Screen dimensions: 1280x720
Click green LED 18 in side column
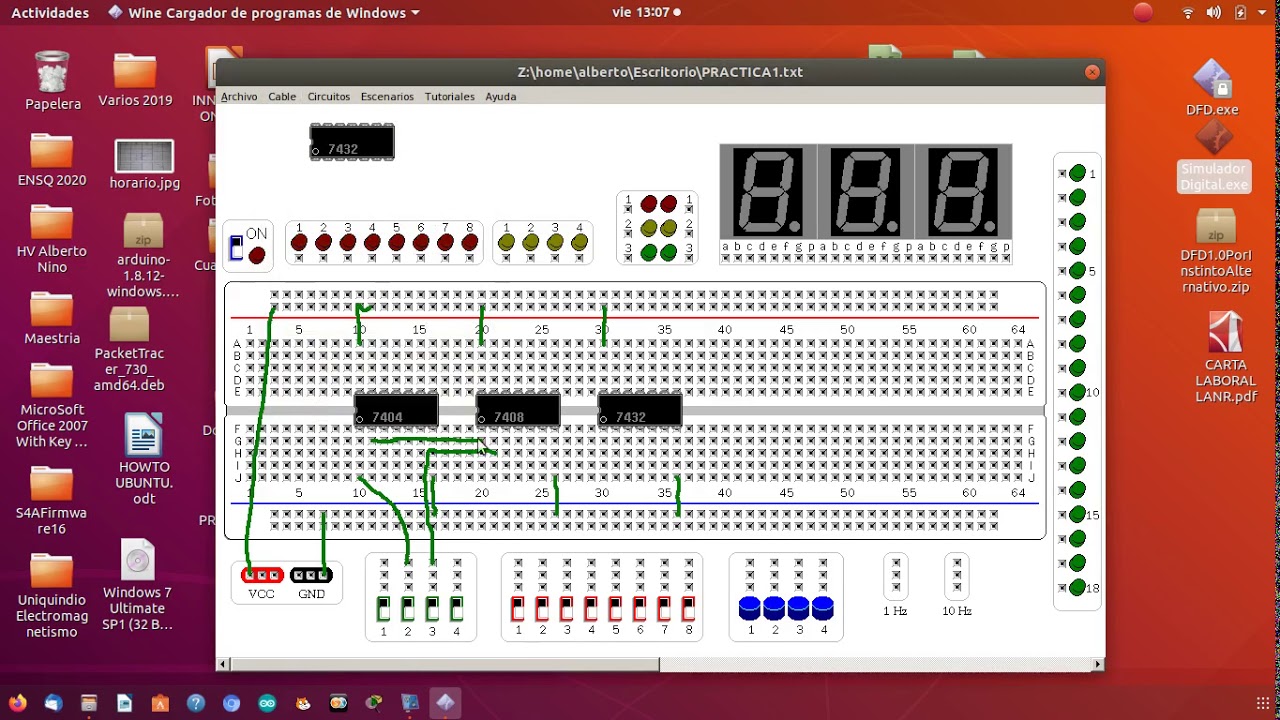pyautogui.click(x=1077, y=587)
